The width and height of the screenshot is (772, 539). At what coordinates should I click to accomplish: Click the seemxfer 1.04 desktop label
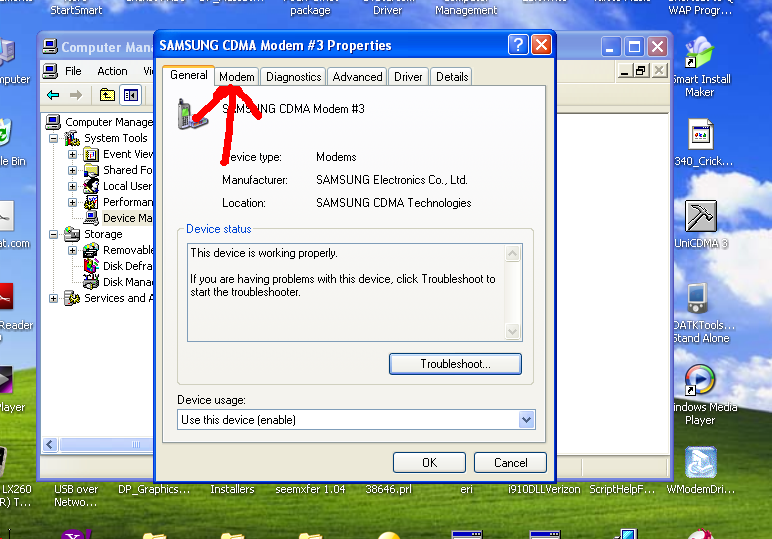310,489
